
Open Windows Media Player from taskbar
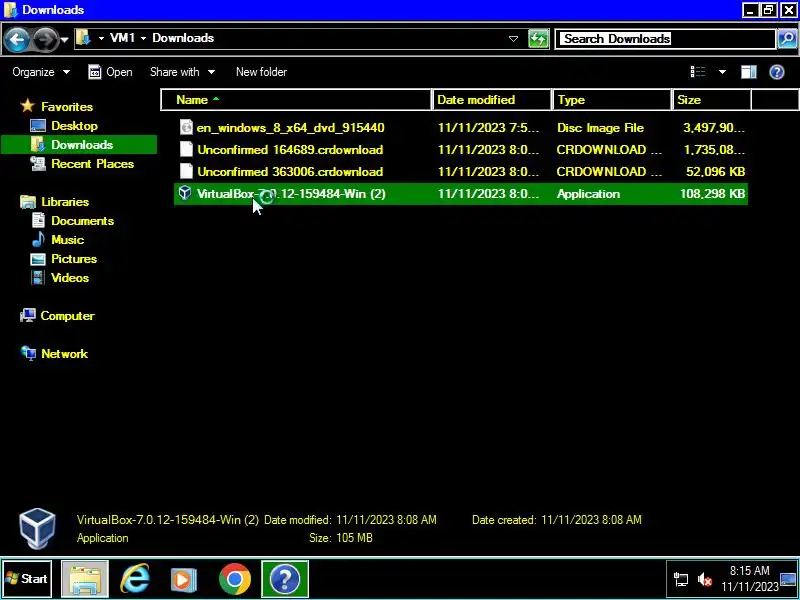point(183,580)
